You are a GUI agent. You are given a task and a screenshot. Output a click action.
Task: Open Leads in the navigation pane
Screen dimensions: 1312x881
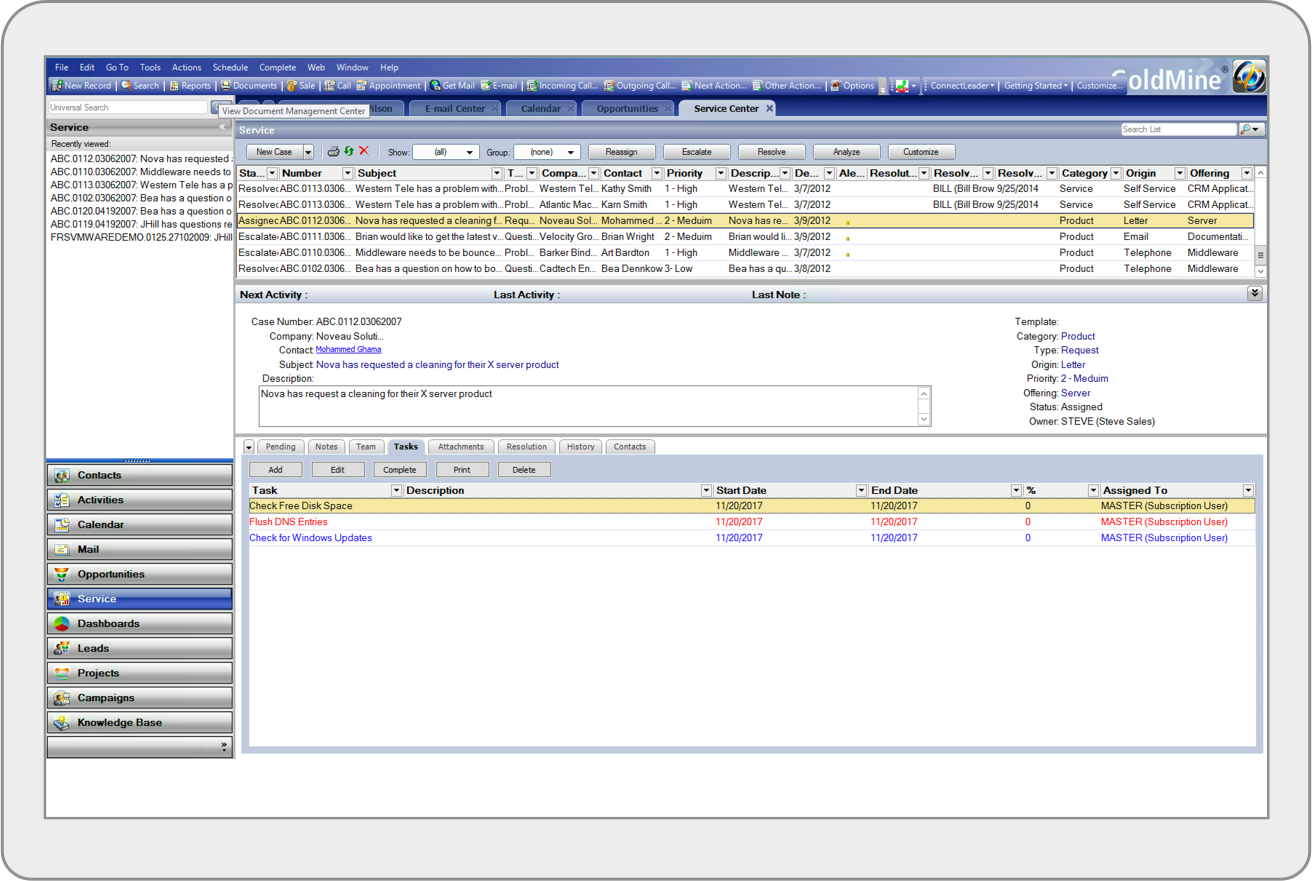tap(139, 648)
